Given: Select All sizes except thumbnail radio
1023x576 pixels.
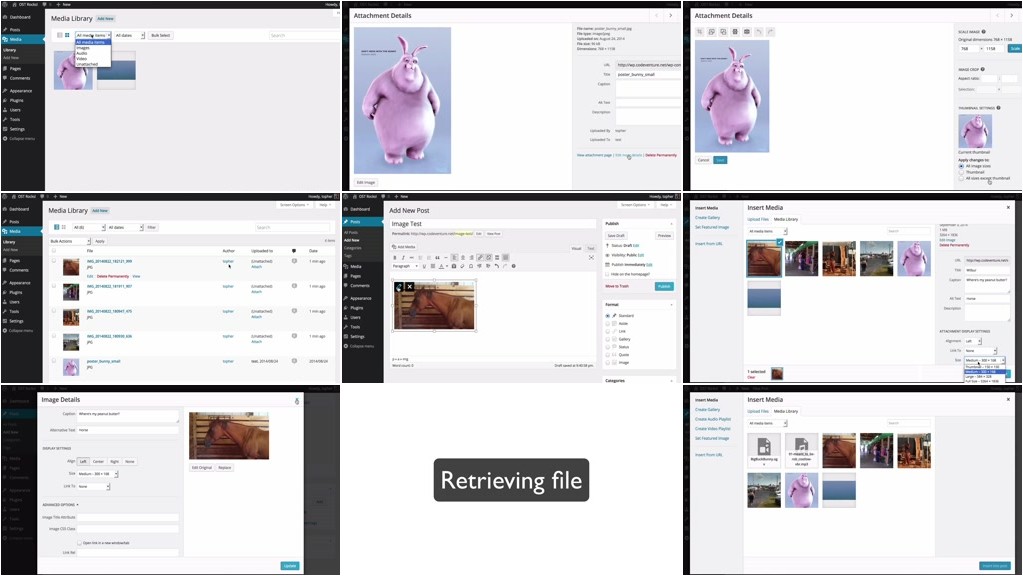Looking at the screenshot, I should (961, 178).
